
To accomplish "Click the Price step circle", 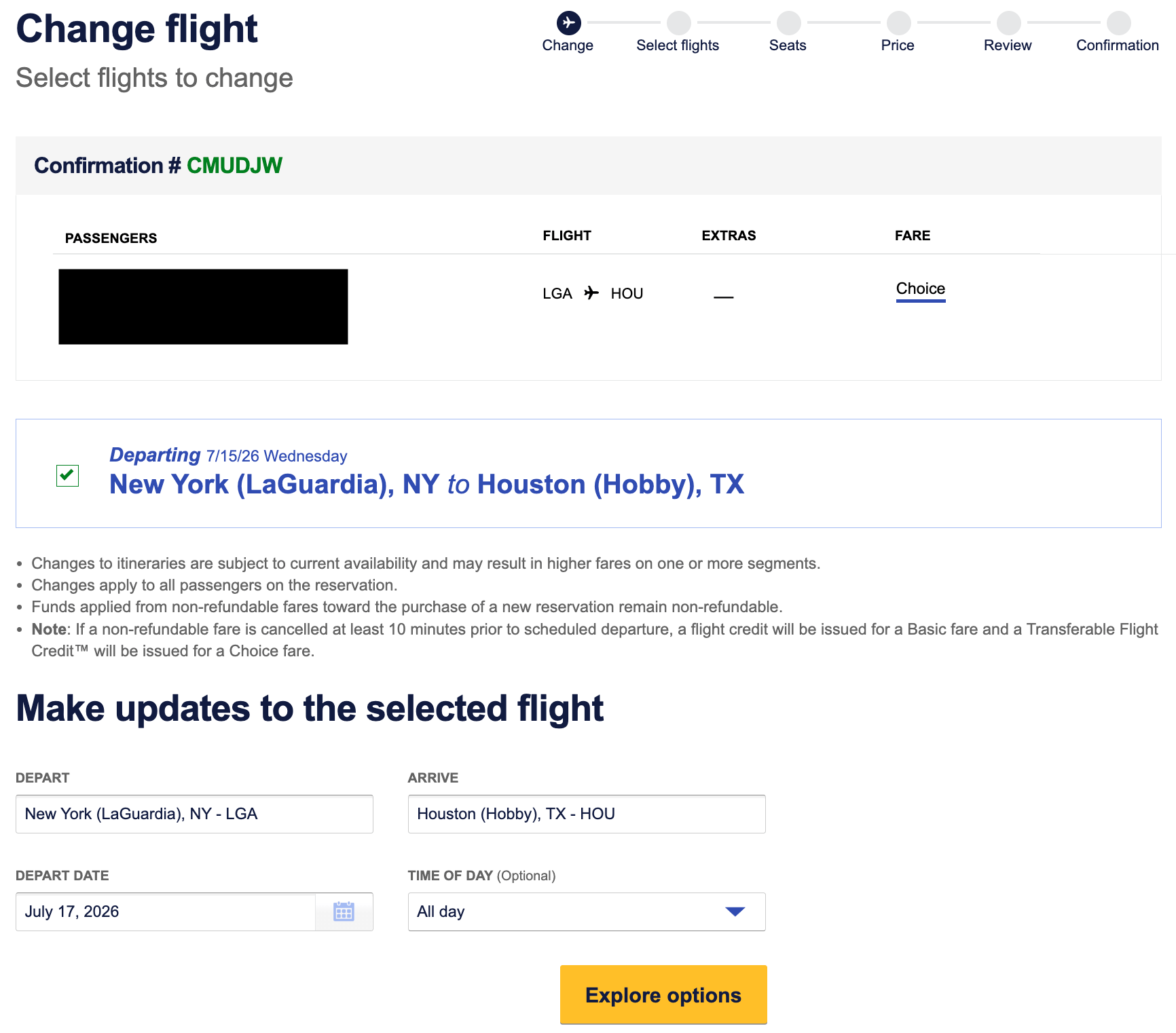I will pyautogui.click(x=898, y=22).
